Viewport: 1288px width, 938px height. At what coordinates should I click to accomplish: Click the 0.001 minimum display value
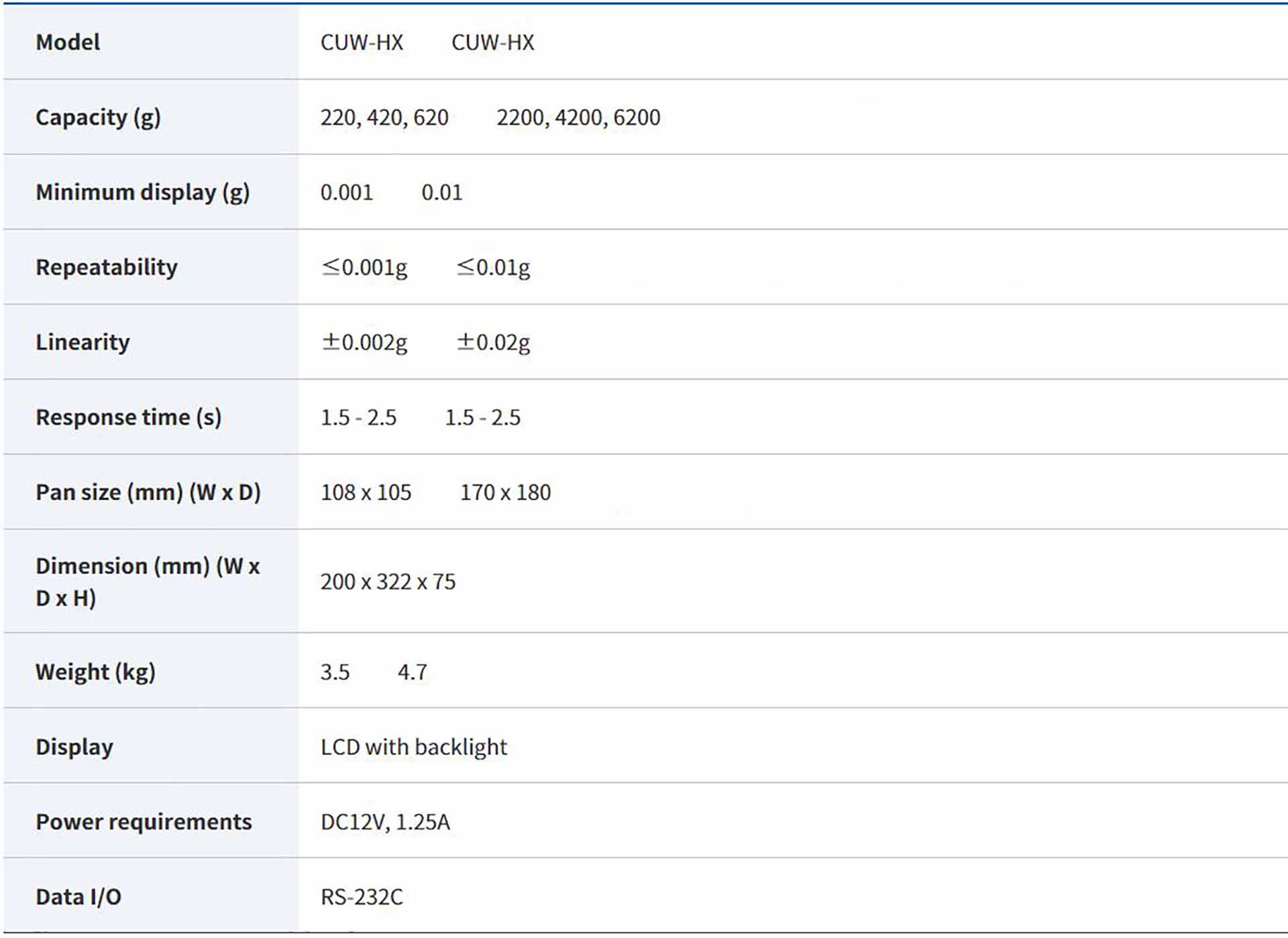(x=346, y=193)
